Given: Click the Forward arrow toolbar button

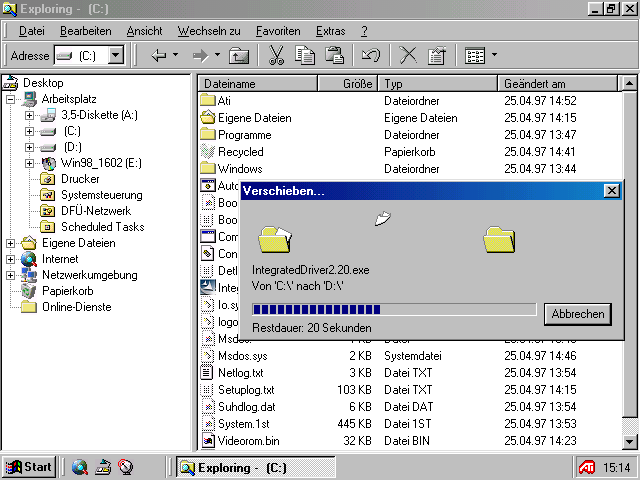Looking at the screenshot, I should tap(200, 56).
